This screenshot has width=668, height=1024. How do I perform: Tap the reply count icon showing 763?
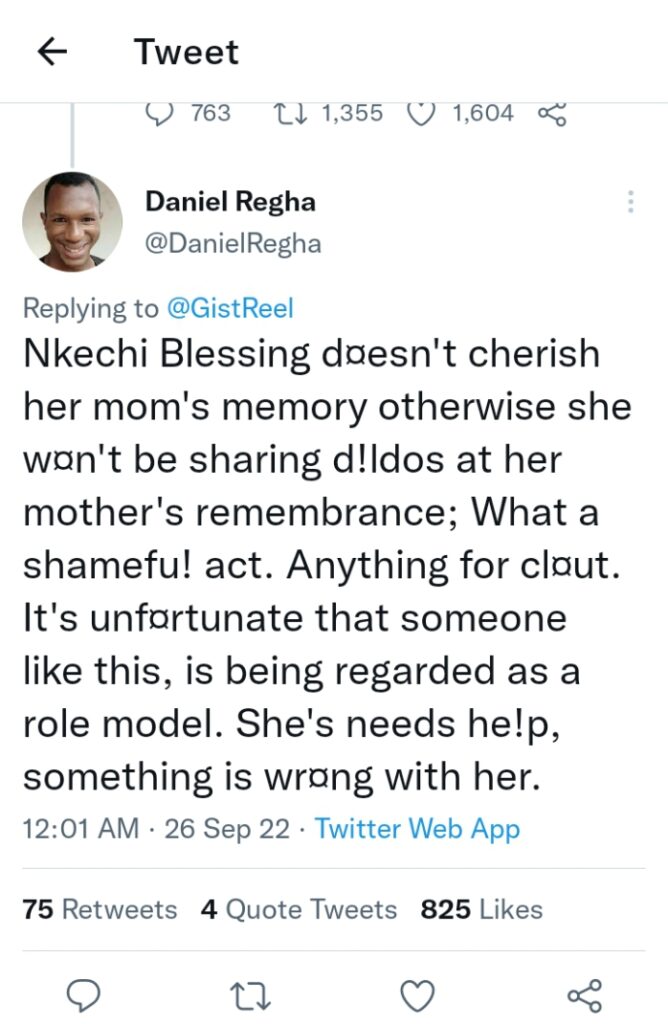tap(159, 114)
